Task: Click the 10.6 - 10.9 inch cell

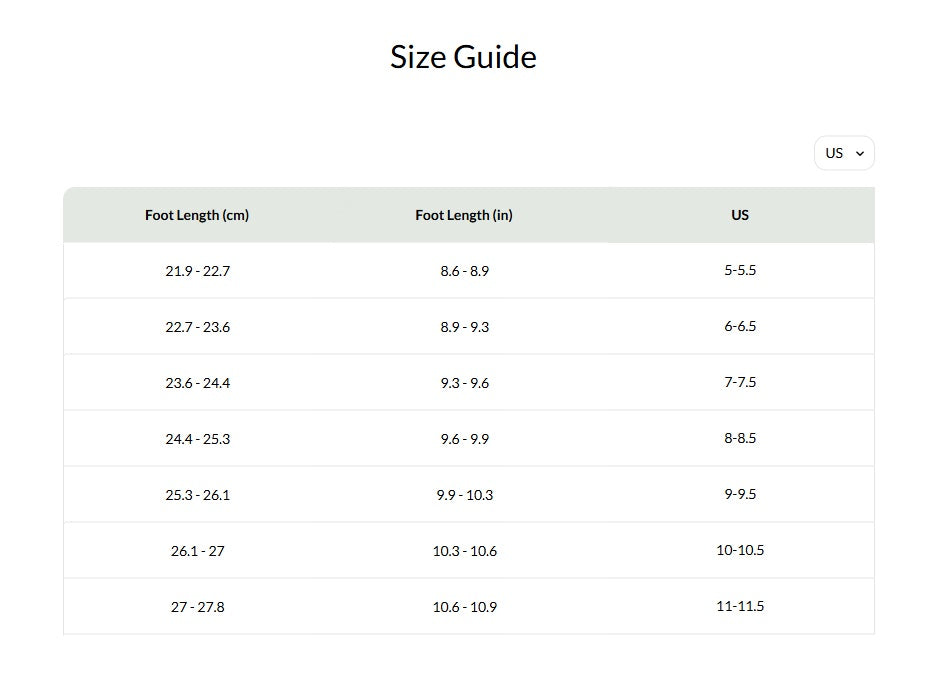Action: pos(464,606)
